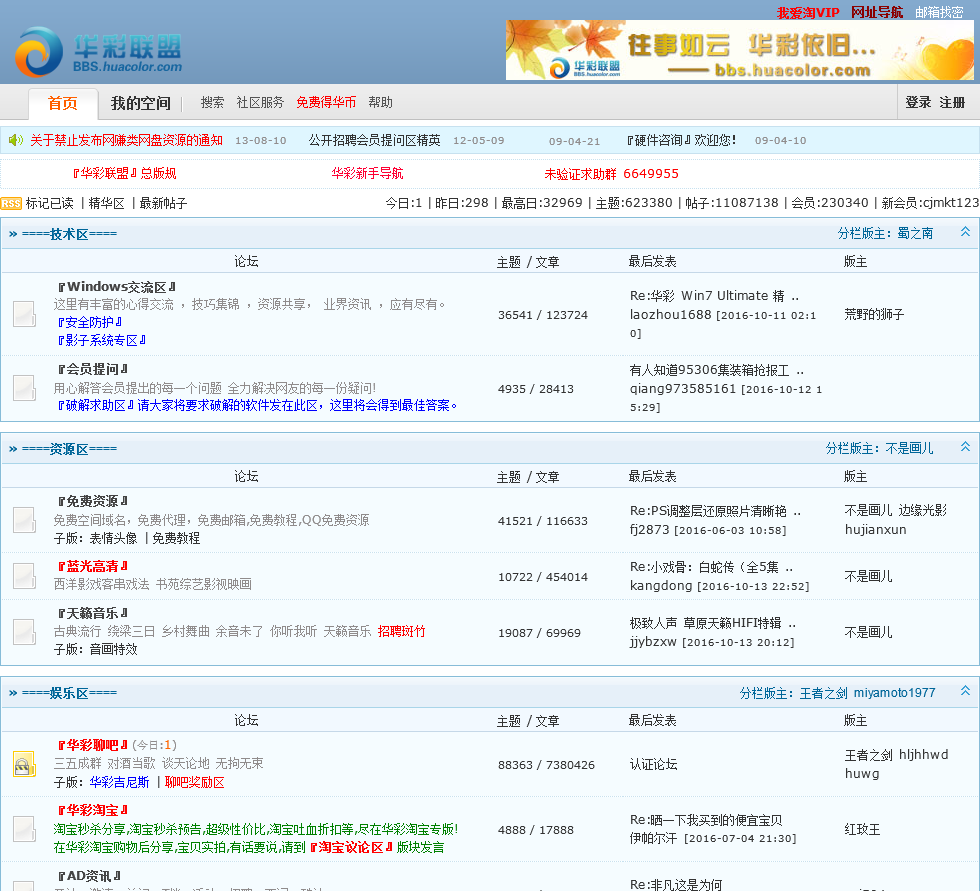Open the 最新帖子 link
The width and height of the screenshot is (980, 891).
pyautogui.click(x=163, y=203)
